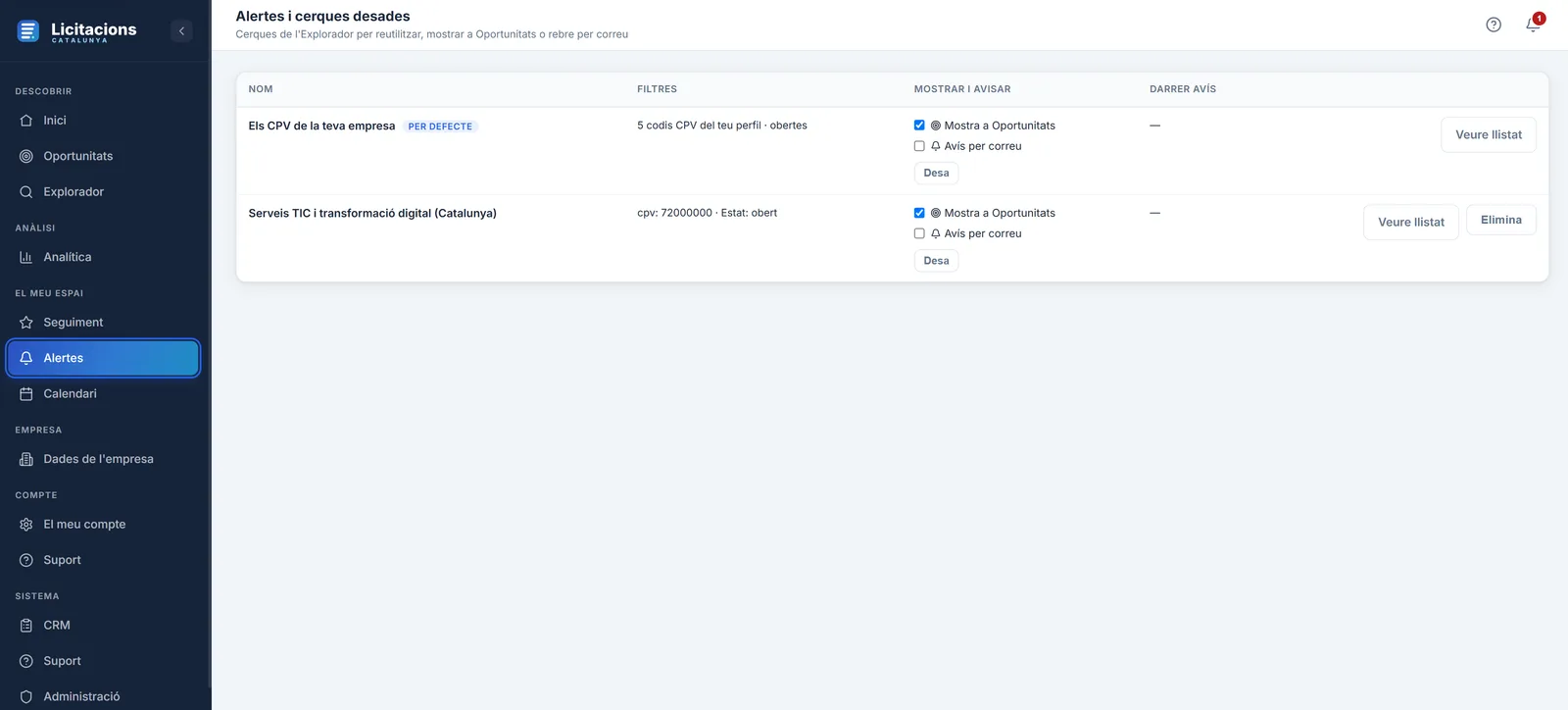The width and height of the screenshot is (1568, 710).
Task: Click the NOM column header
Action: tap(261, 89)
